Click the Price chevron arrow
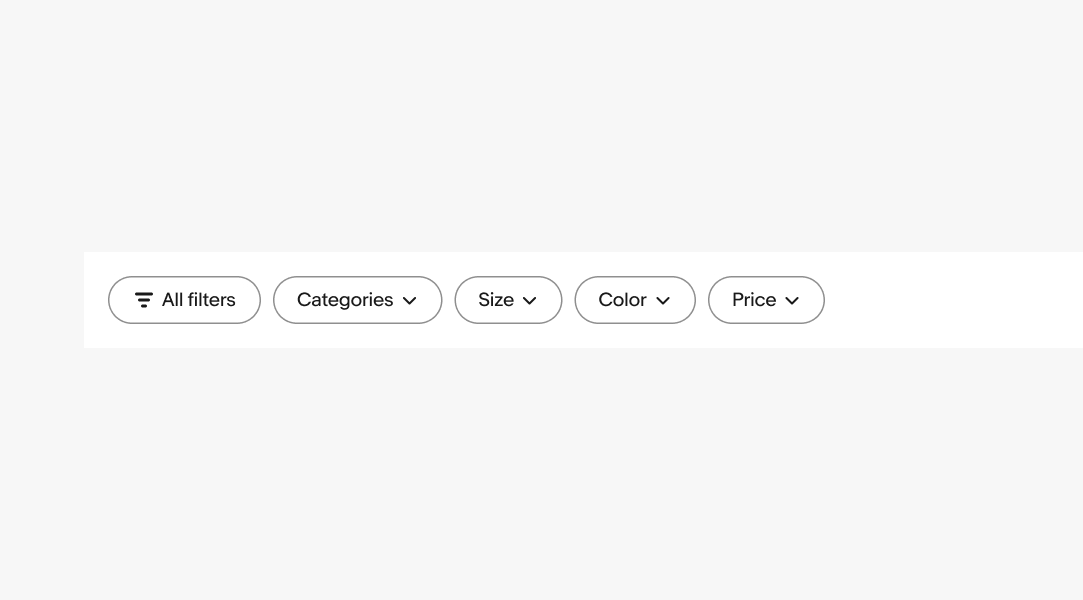Viewport: 1083px width, 600px height. pyautogui.click(x=792, y=301)
